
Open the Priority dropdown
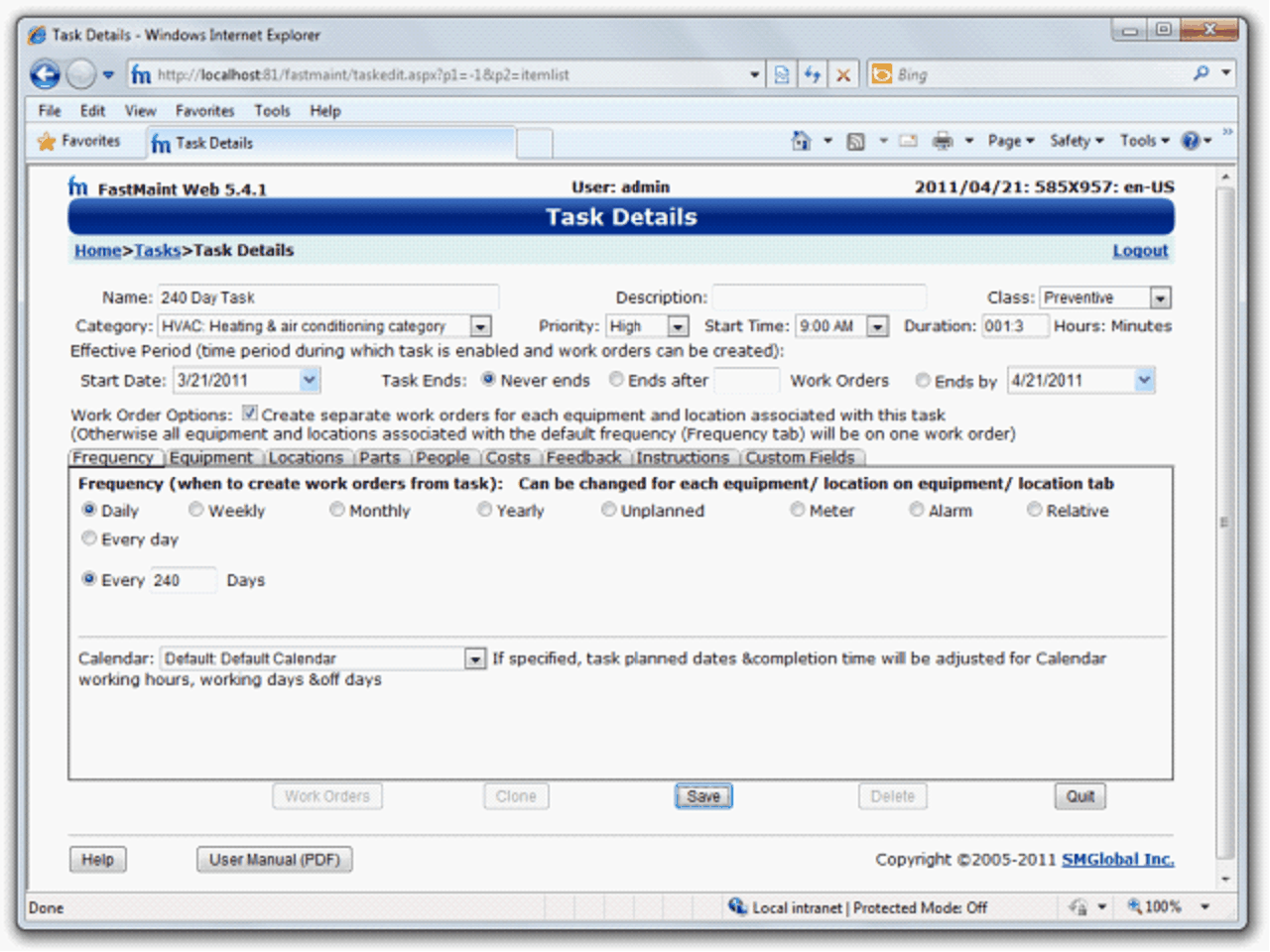678,326
